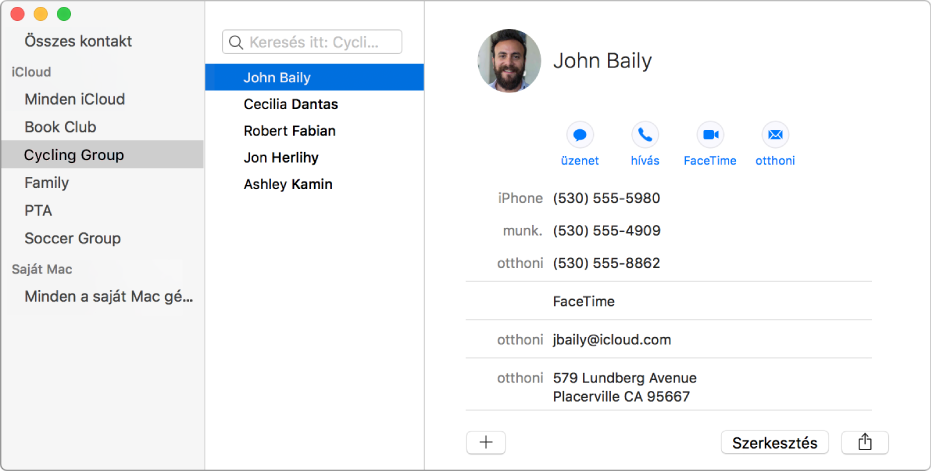This screenshot has height=471, width=931.
Task: Open the Soccer Group list
Action: [x=72, y=238]
